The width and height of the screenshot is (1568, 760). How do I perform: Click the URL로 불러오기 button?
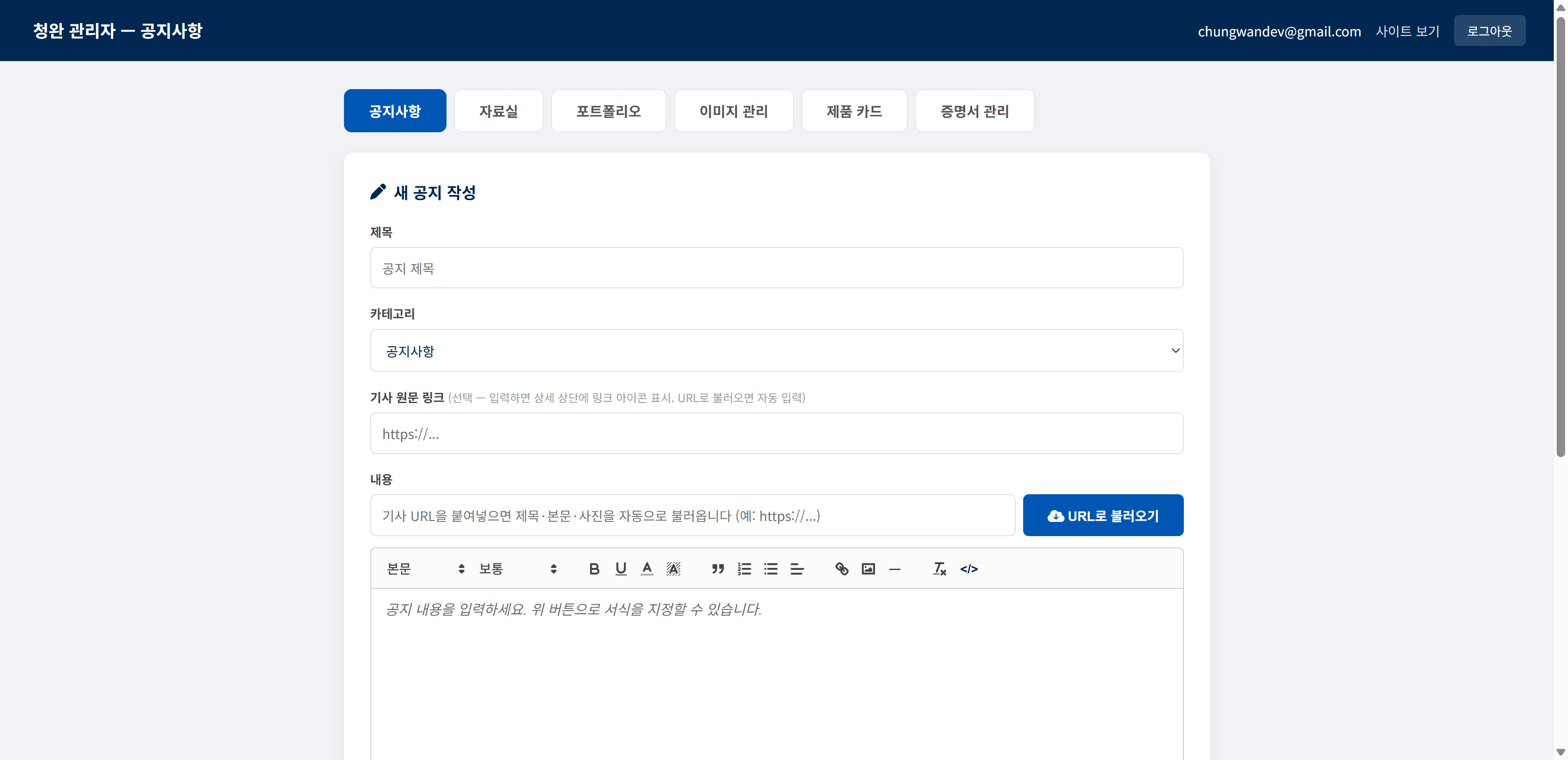1103,515
